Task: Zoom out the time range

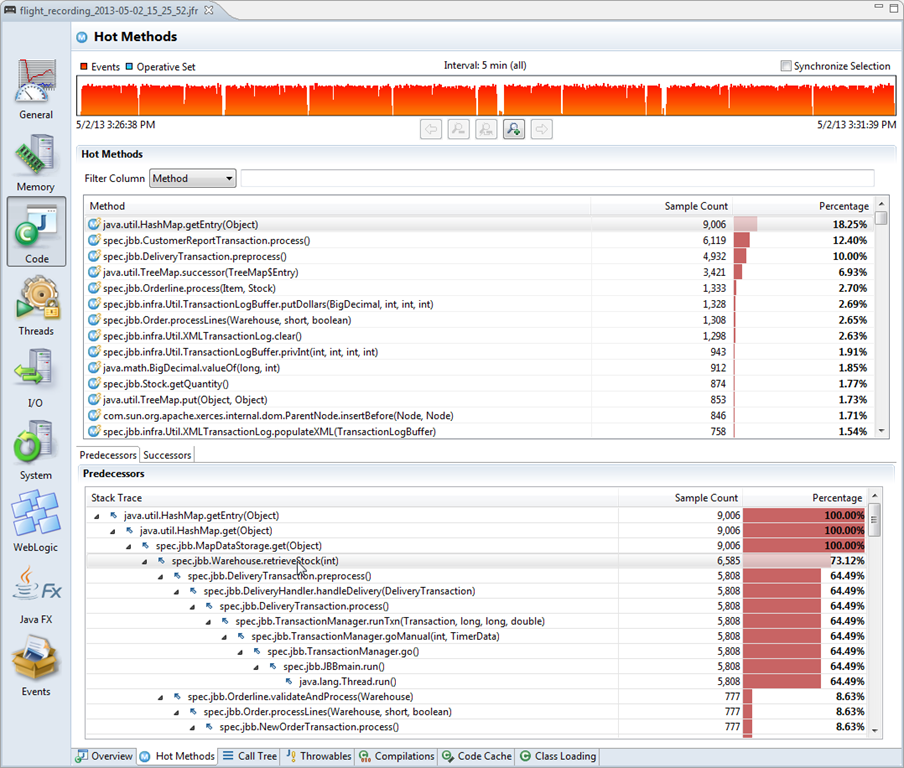Action: pos(458,129)
